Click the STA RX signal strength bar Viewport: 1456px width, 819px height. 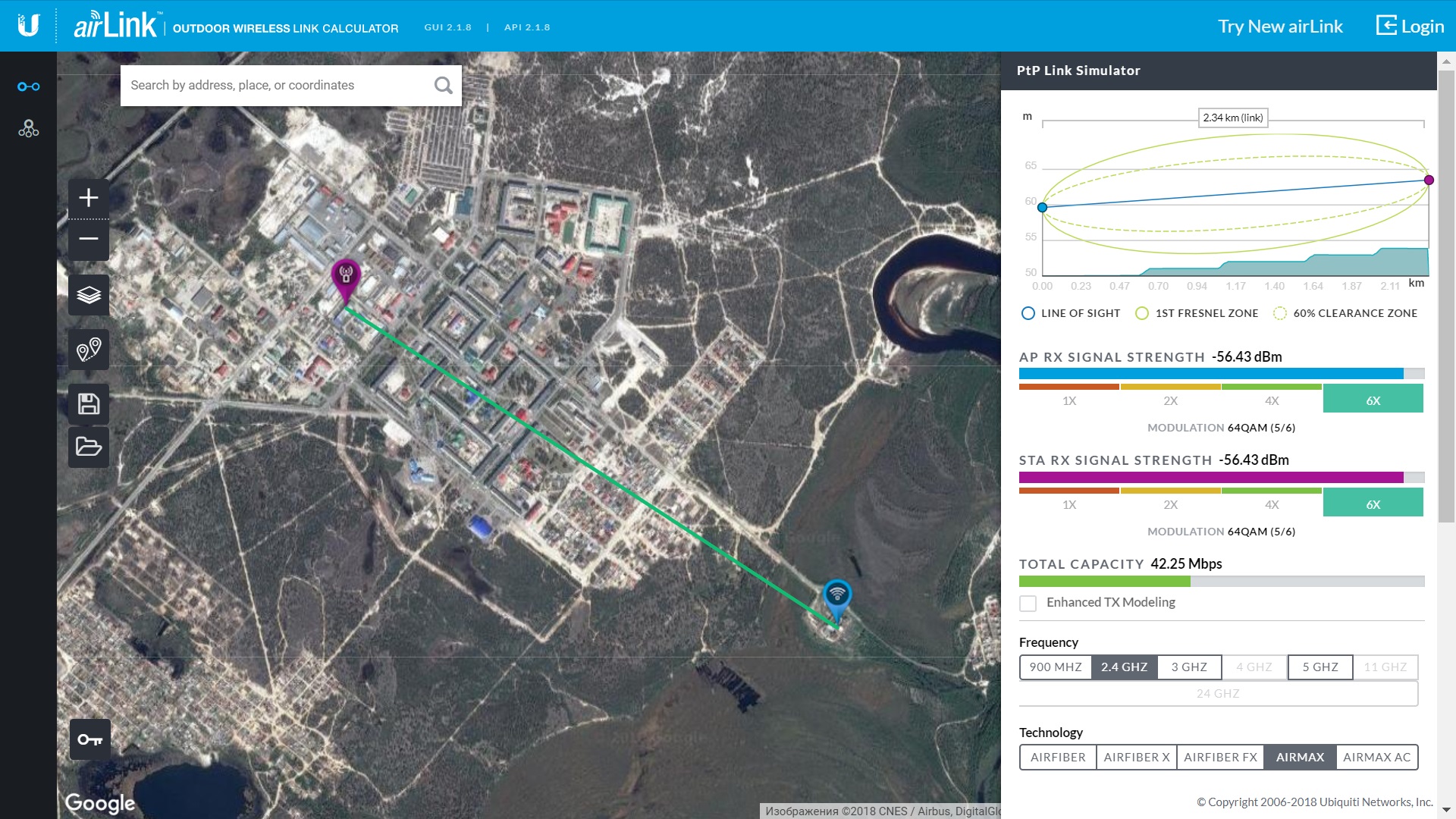point(1222,478)
